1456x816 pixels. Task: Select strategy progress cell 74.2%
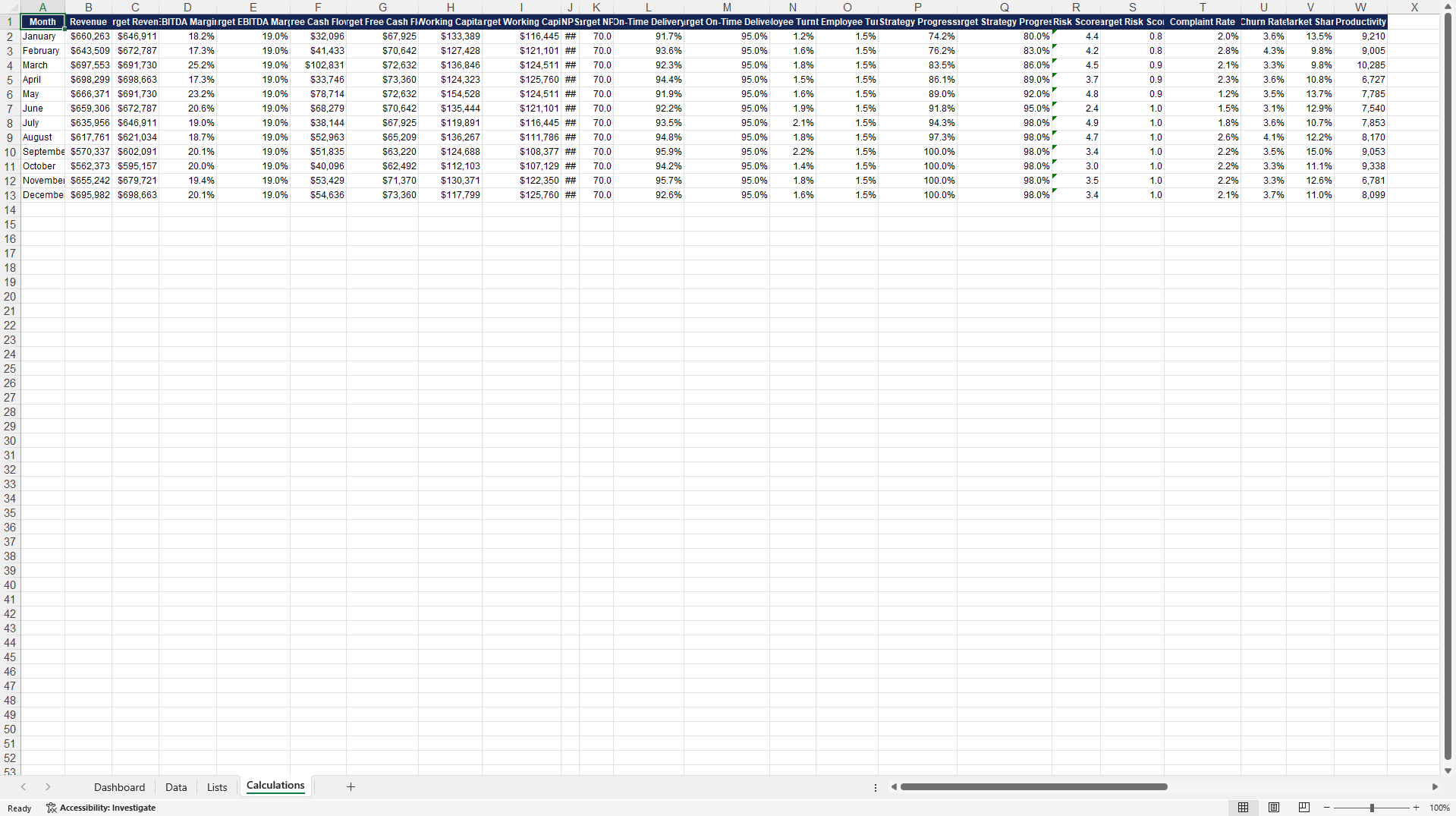tap(917, 36)
